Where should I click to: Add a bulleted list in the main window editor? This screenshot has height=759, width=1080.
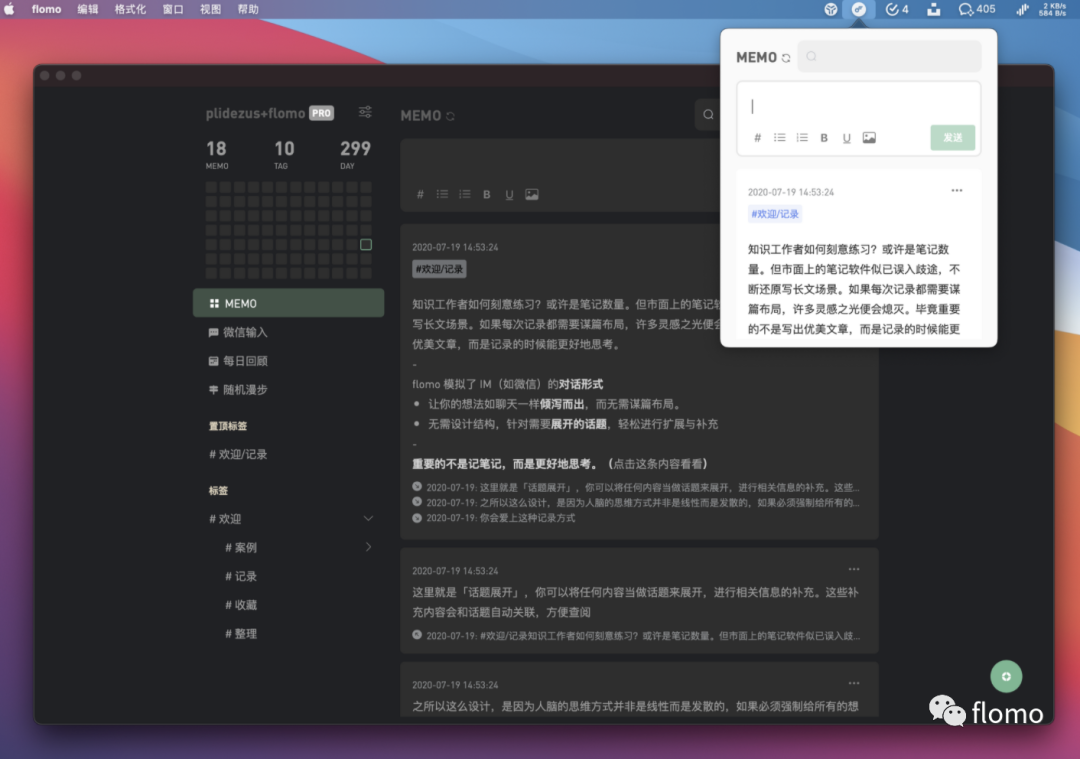point(442,194)
